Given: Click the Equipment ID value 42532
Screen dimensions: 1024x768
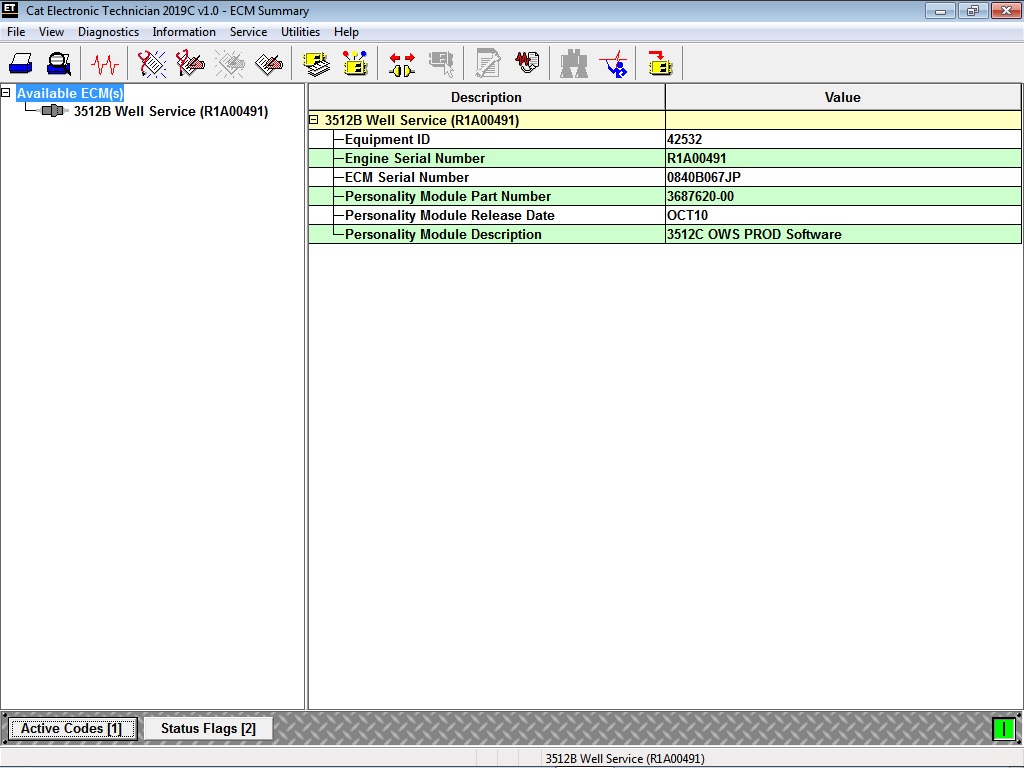Looking at the screenshot, I should [x=684, y=139].
